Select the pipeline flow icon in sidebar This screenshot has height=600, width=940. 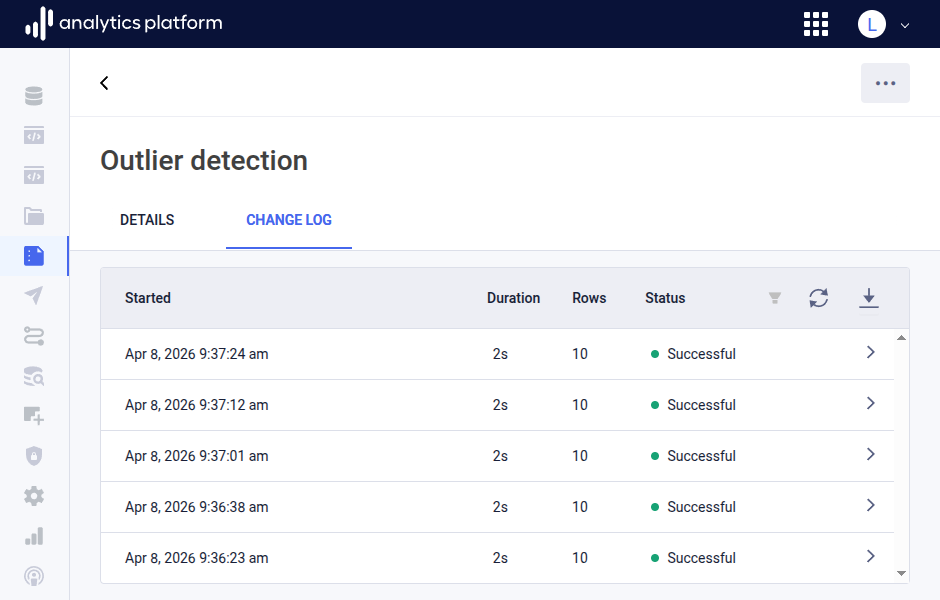point(34,336)
